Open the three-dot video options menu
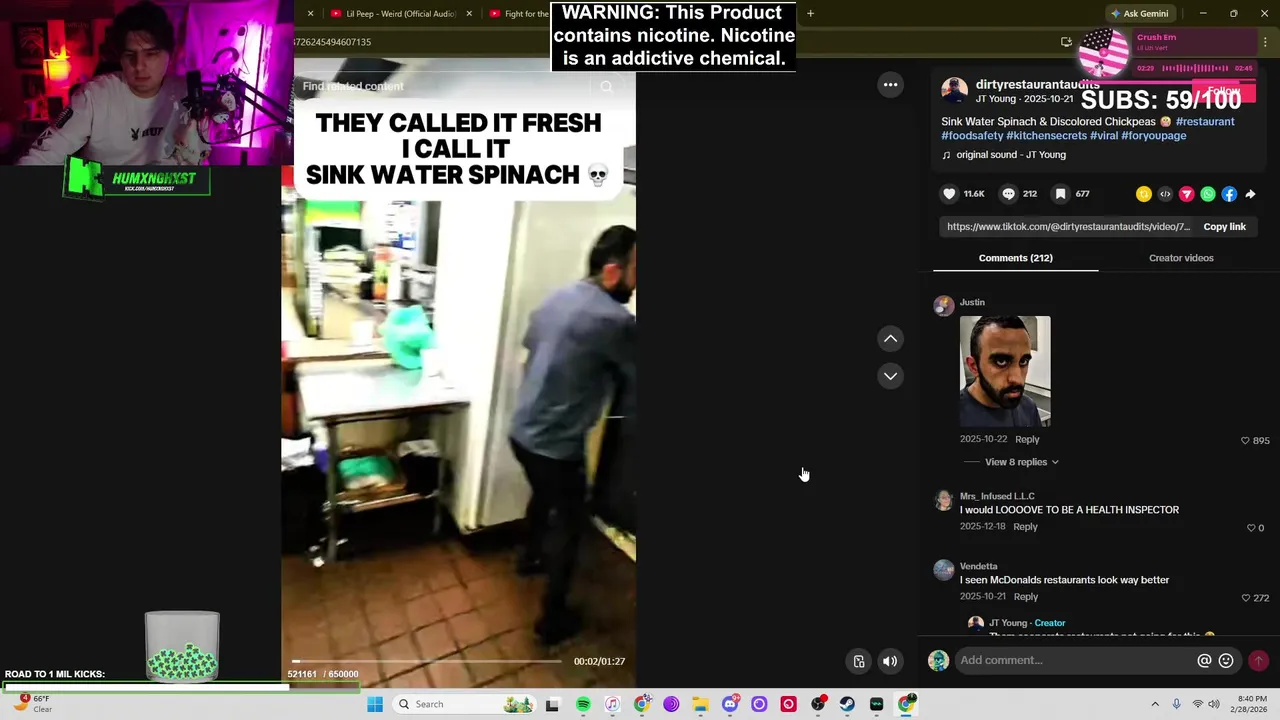This screenshot has height=720, width=1280. 890,85
